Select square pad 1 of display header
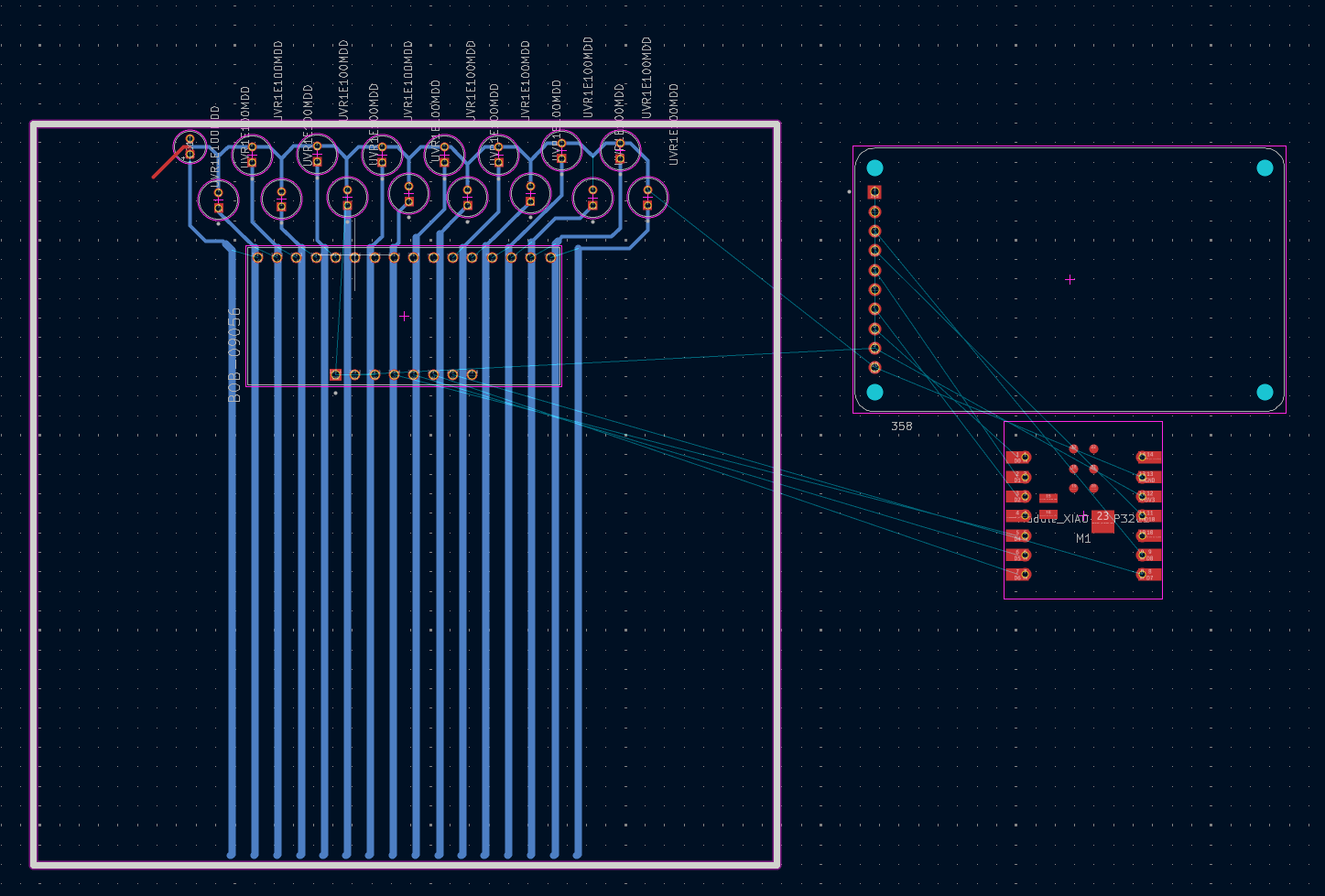1325x896 pixels. 874,192
